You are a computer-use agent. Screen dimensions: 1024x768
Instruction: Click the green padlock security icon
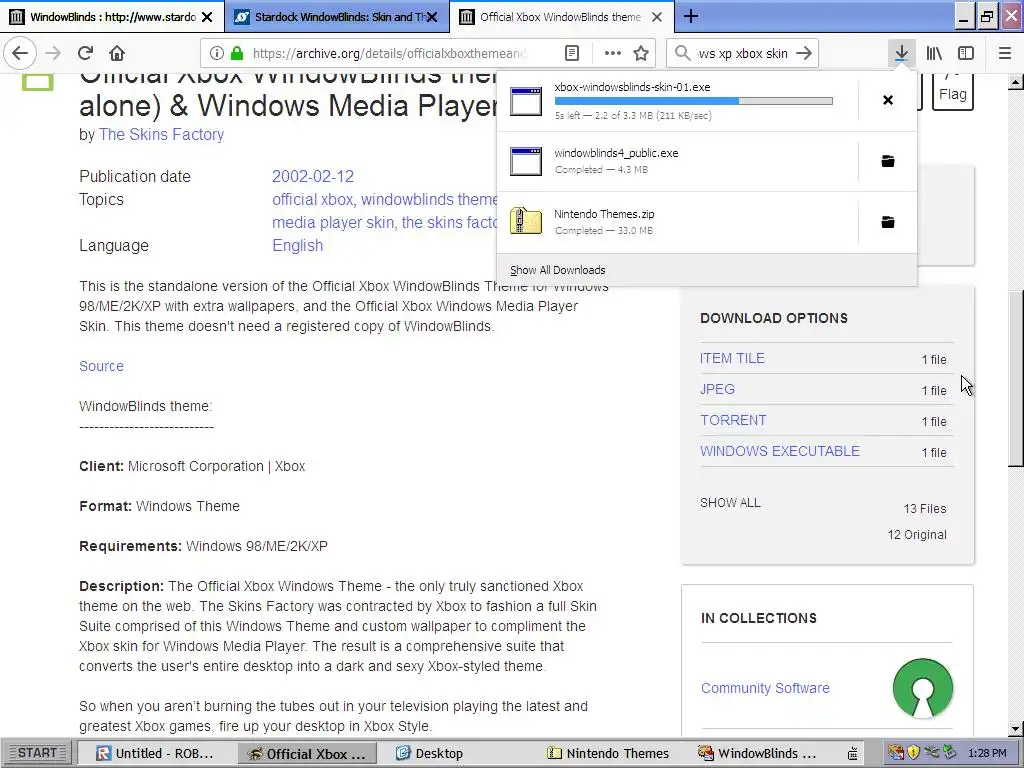tap(237, 53)
